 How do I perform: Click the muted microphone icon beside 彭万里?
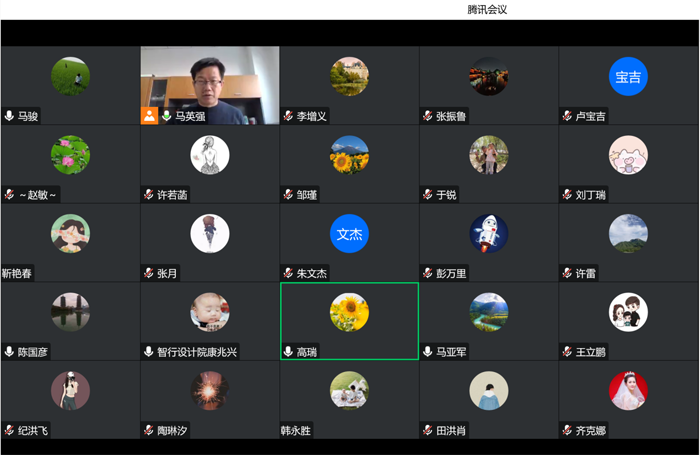428,273
